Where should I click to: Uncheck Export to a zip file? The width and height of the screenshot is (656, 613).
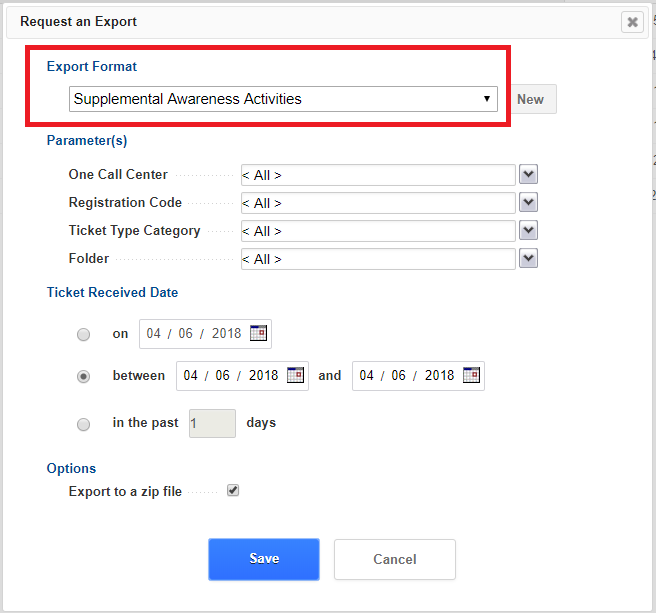tap(233, 490)
